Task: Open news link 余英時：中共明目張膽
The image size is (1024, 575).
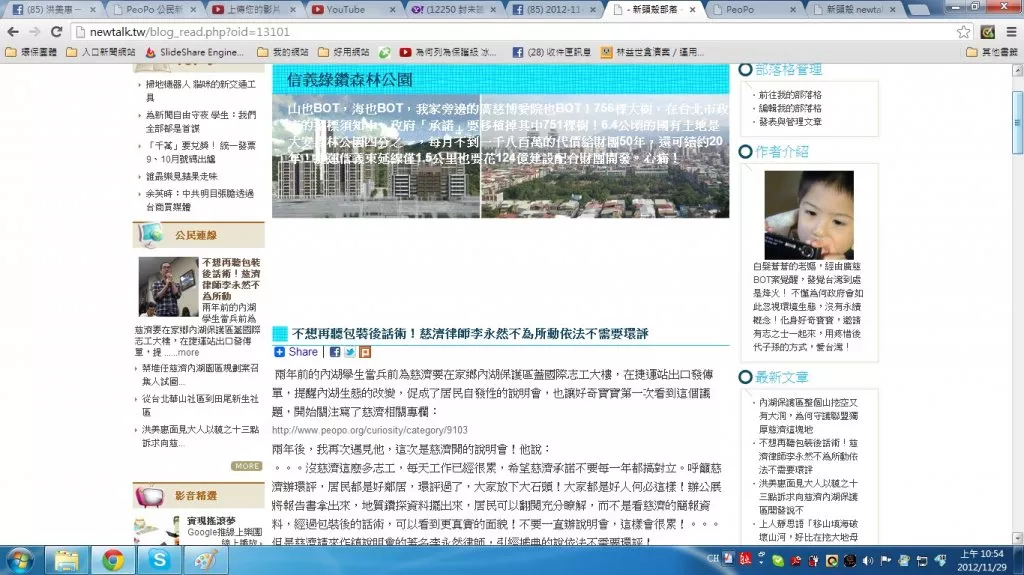Action: [200, 200]
